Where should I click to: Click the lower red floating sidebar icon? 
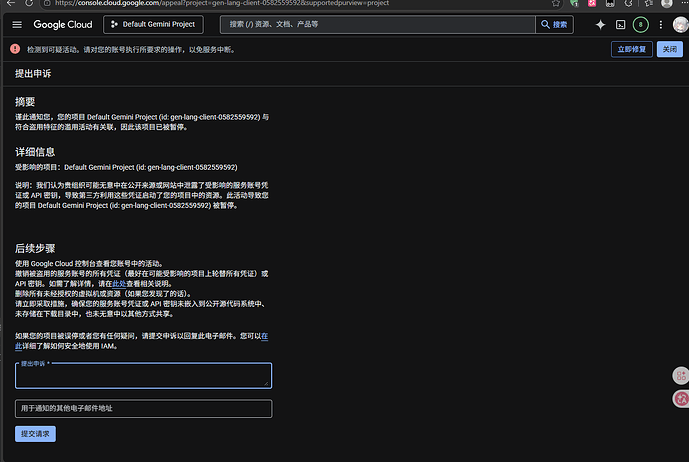pyautogui.click(x=681, y=399)
